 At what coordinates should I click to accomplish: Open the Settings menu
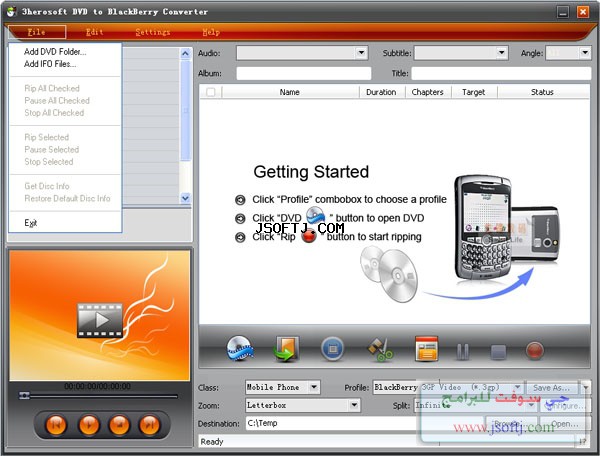[x=153, y=32]
